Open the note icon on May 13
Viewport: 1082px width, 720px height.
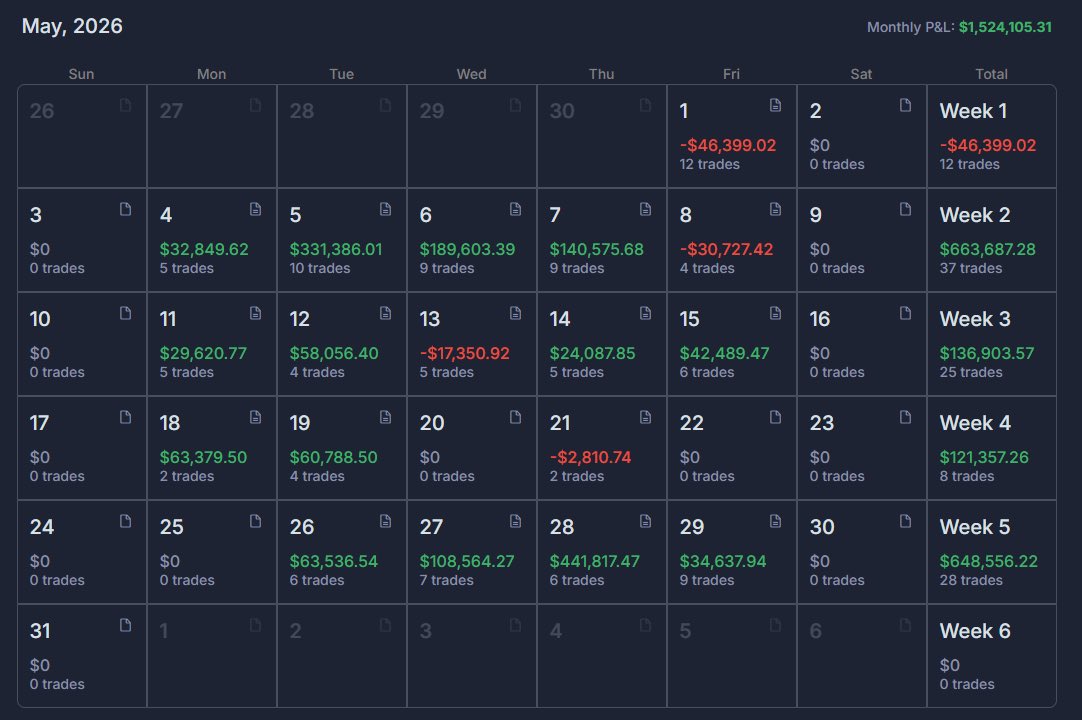[515, 313]
